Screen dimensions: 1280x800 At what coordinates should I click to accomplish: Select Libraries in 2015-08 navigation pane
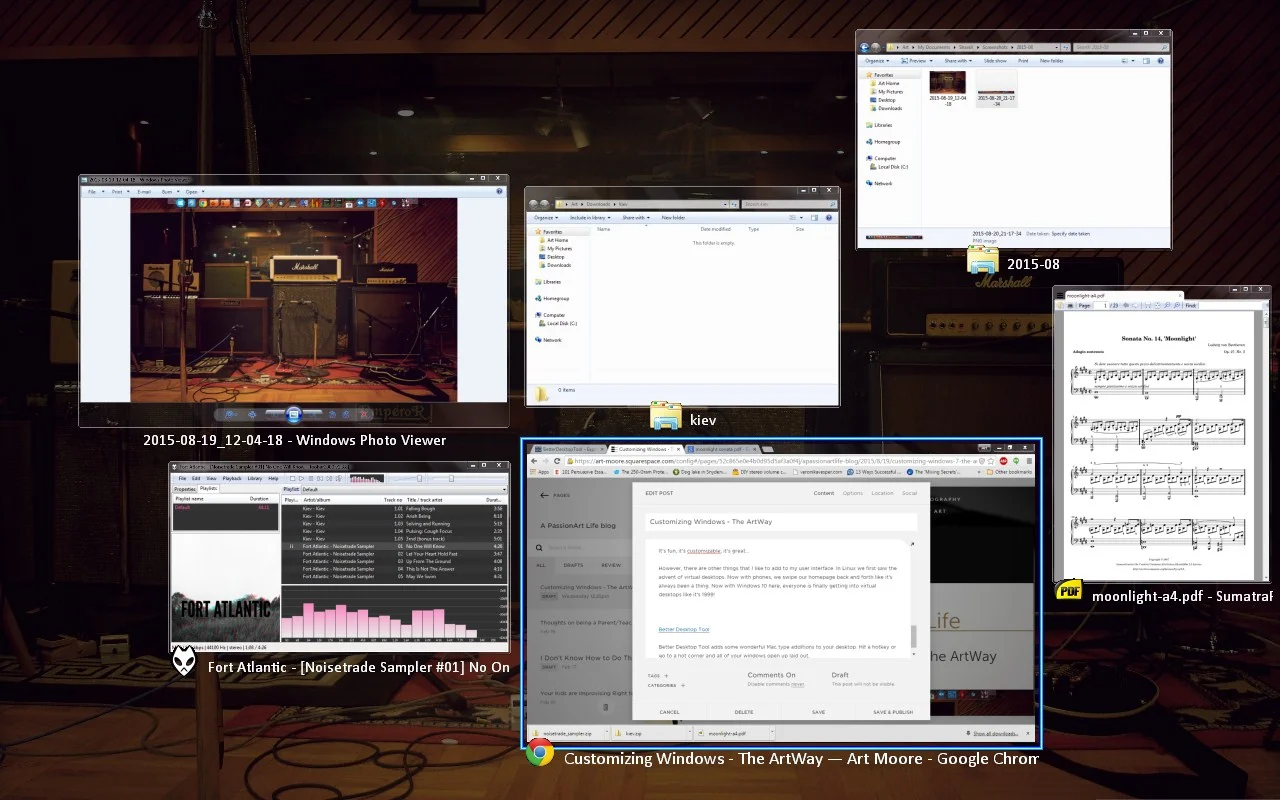click(x=881, y=125)
